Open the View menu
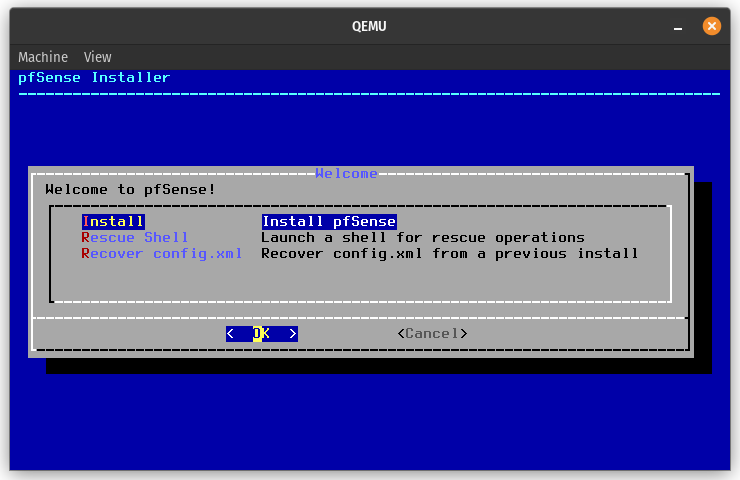 pyautogui.click(x=98, y=57)
